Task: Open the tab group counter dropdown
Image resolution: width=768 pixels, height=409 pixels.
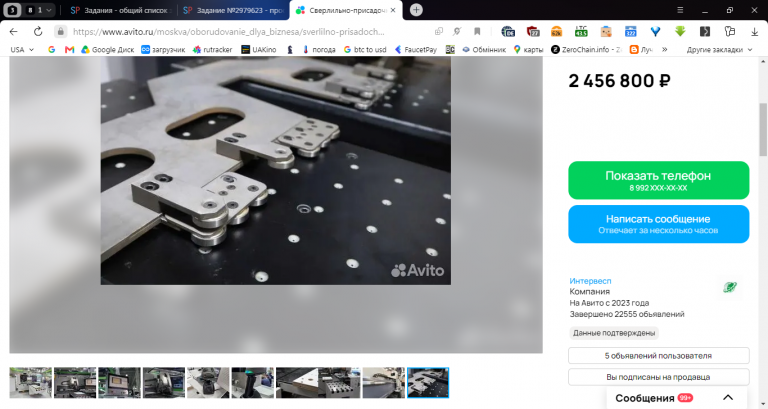Action: point(40,10)
